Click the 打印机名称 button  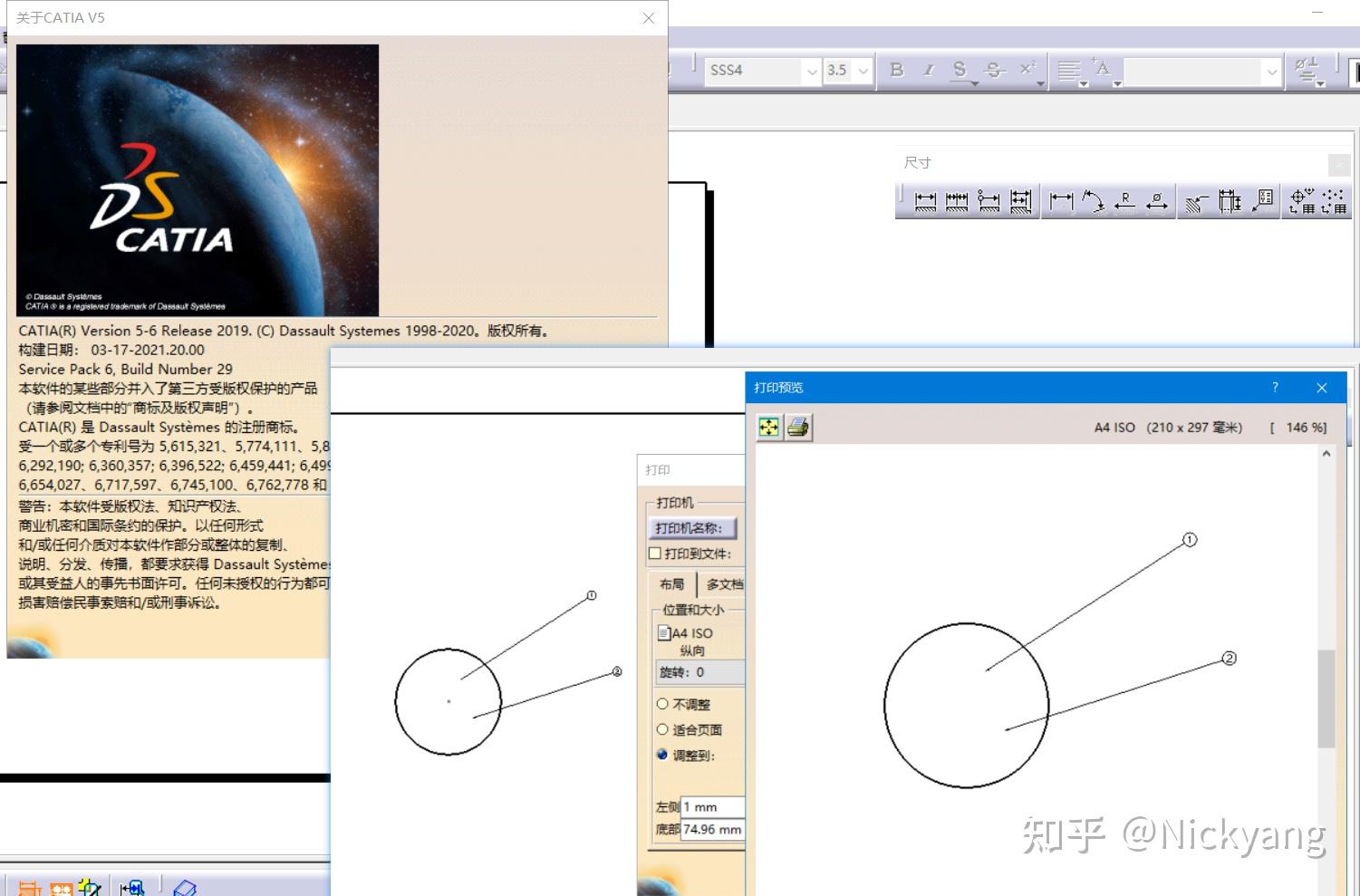pos(691,527)
